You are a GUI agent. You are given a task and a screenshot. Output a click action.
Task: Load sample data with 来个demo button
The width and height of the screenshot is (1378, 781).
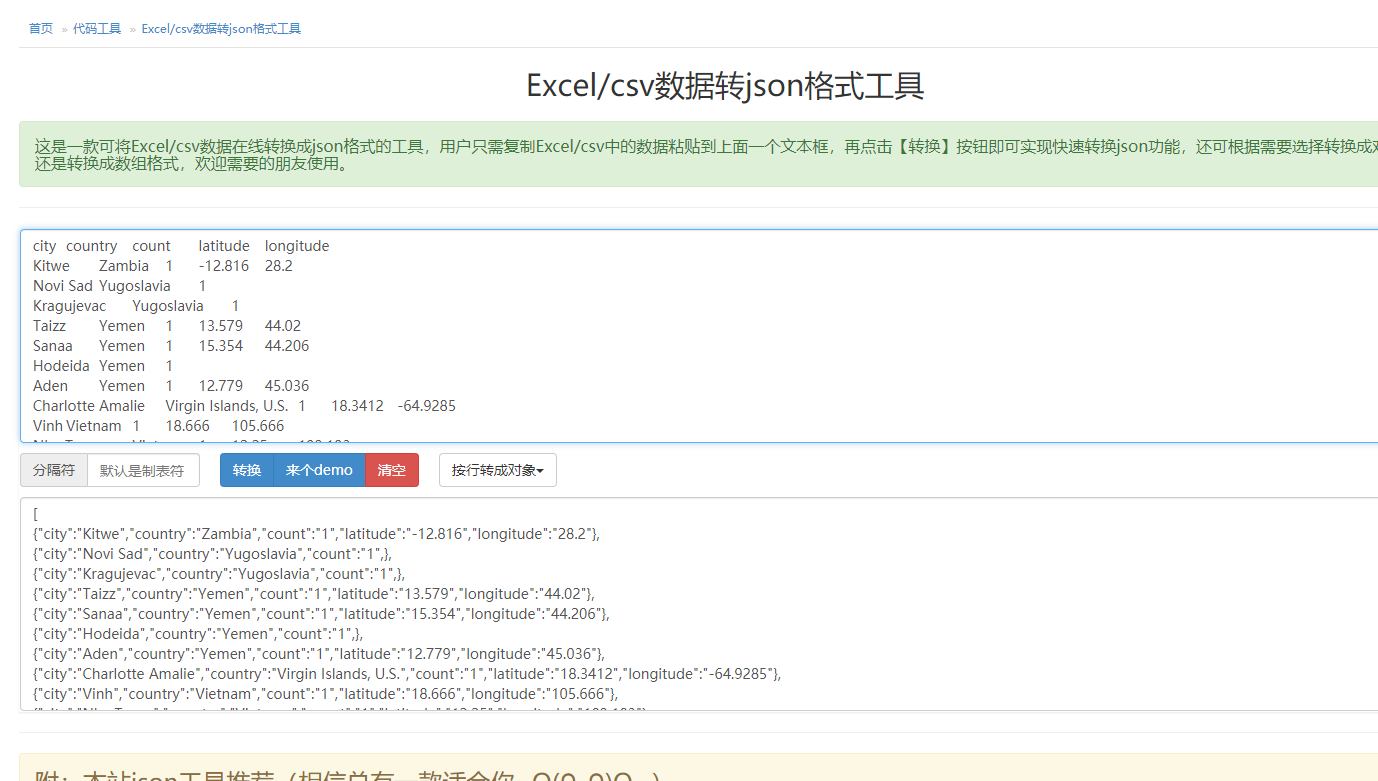(x=319, y=470)
